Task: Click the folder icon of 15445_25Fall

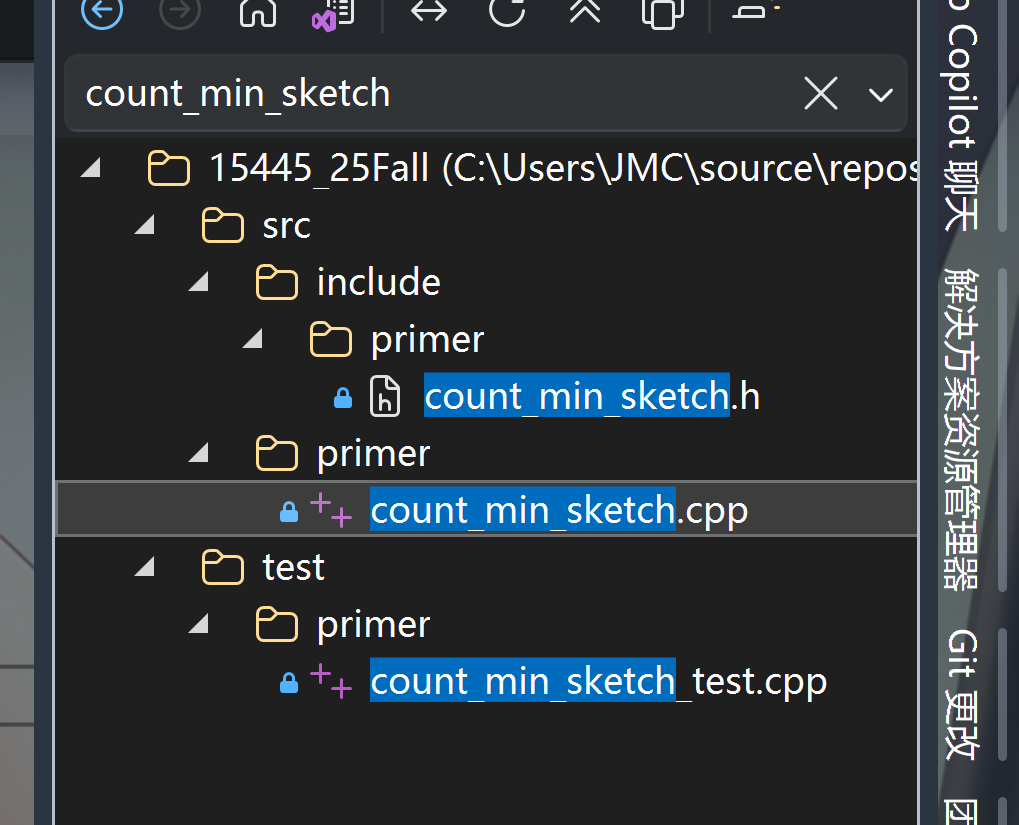Action: (x=169, y=168)
